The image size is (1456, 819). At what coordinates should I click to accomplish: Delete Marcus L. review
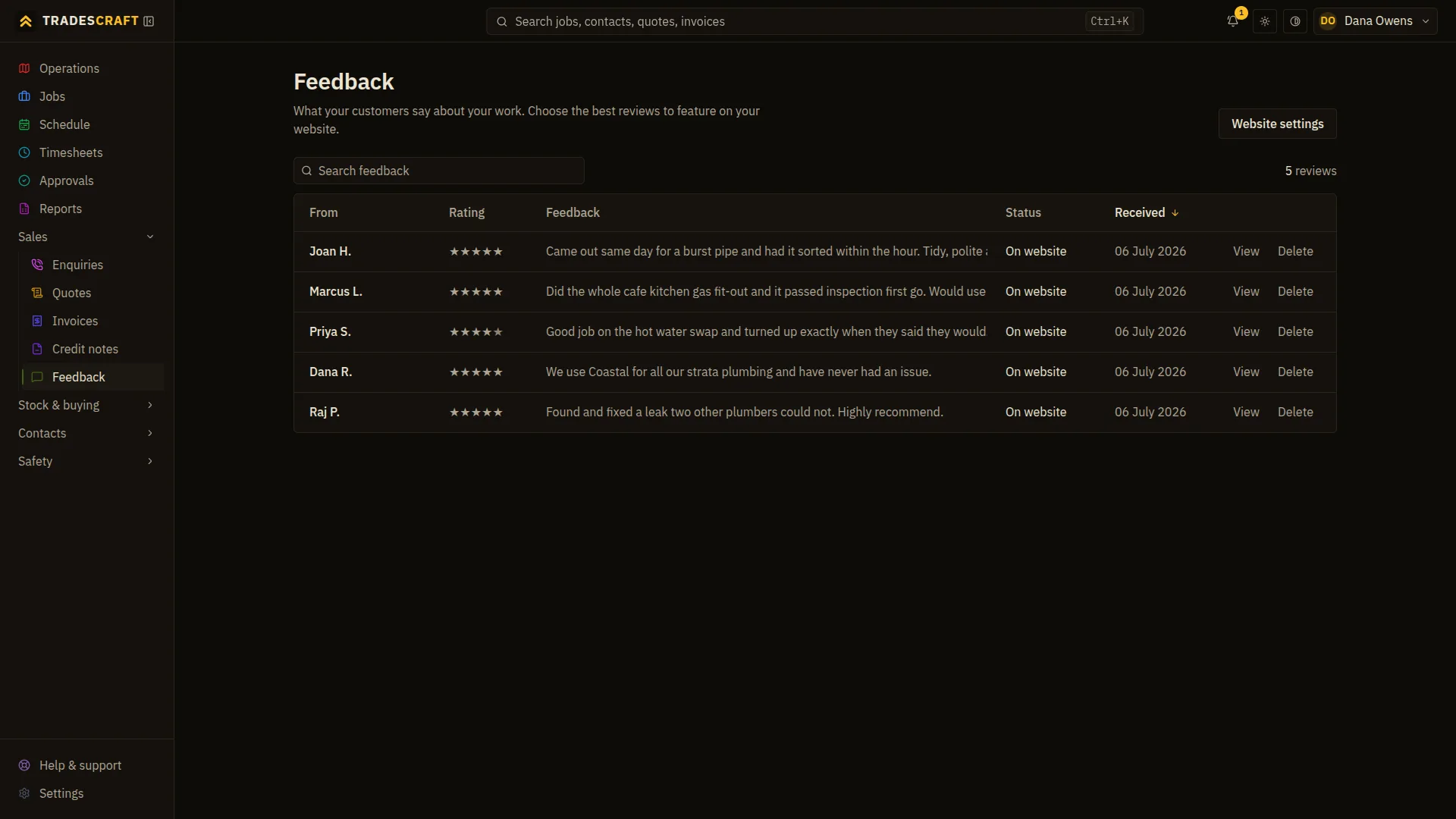tap(1295, 291)
